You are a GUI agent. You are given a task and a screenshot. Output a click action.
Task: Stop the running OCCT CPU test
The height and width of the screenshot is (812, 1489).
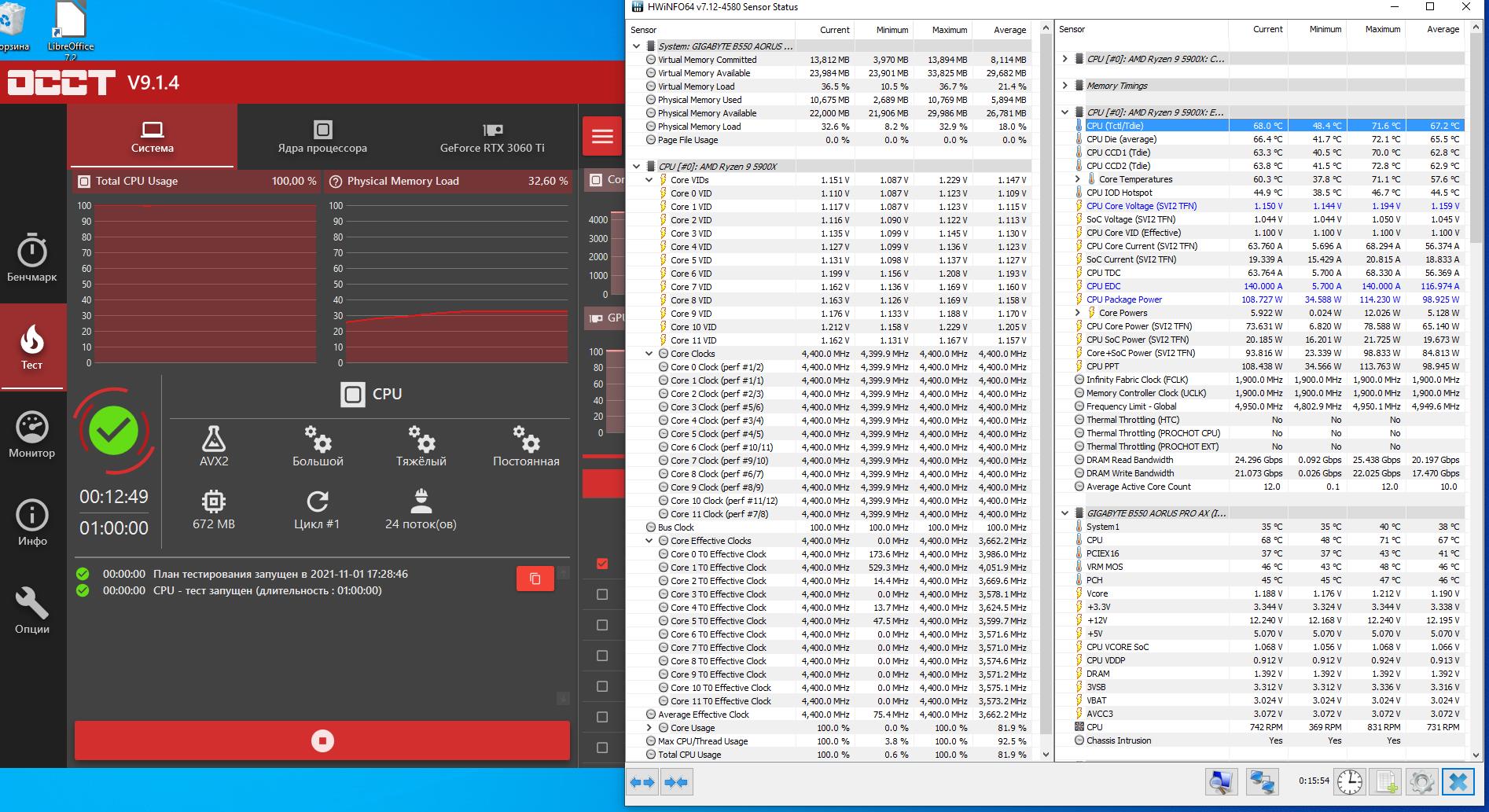point(322,740)
